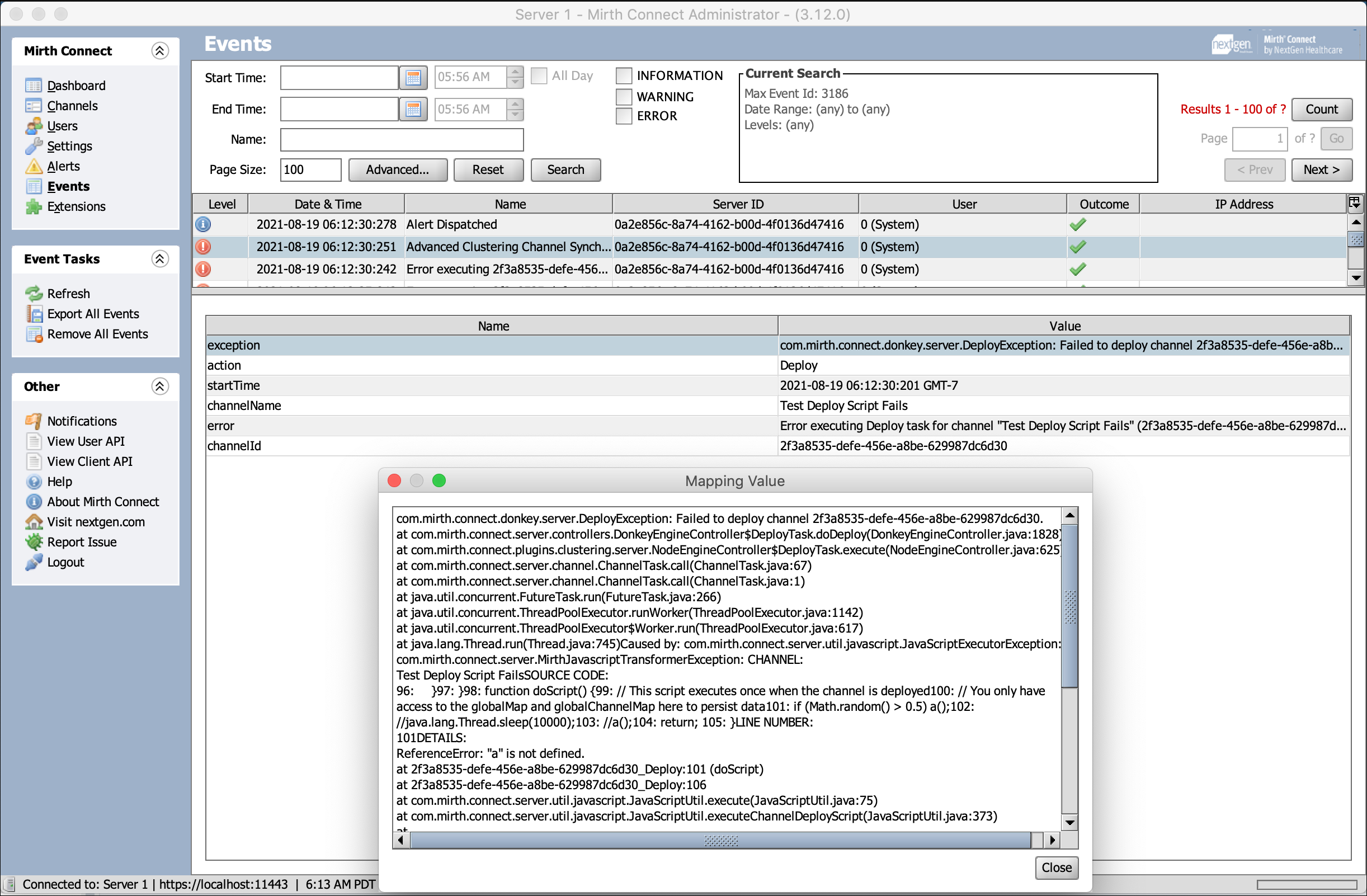
Task: Click the Start Time date field
Action: point(340,78)
